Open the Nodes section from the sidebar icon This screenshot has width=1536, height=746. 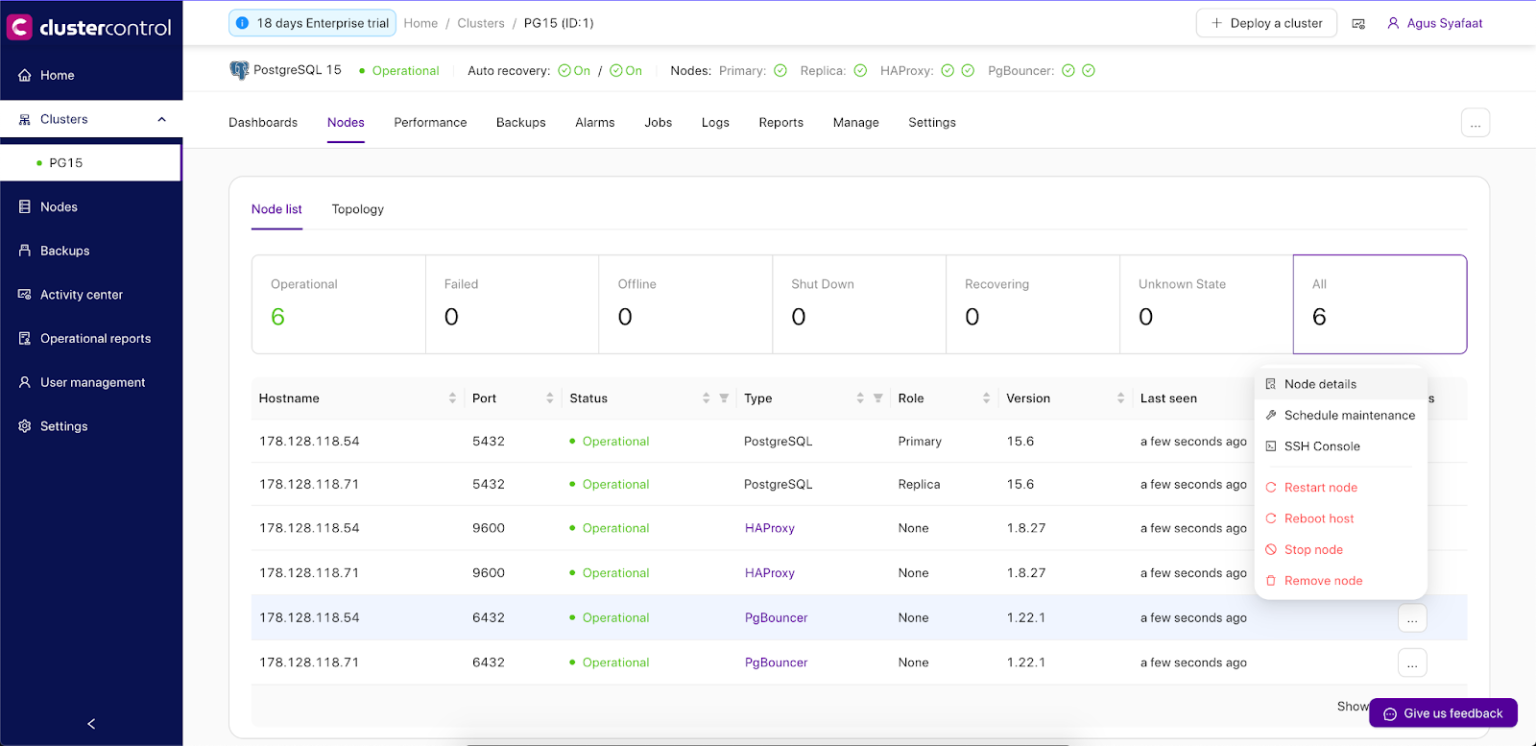[24, 206]
